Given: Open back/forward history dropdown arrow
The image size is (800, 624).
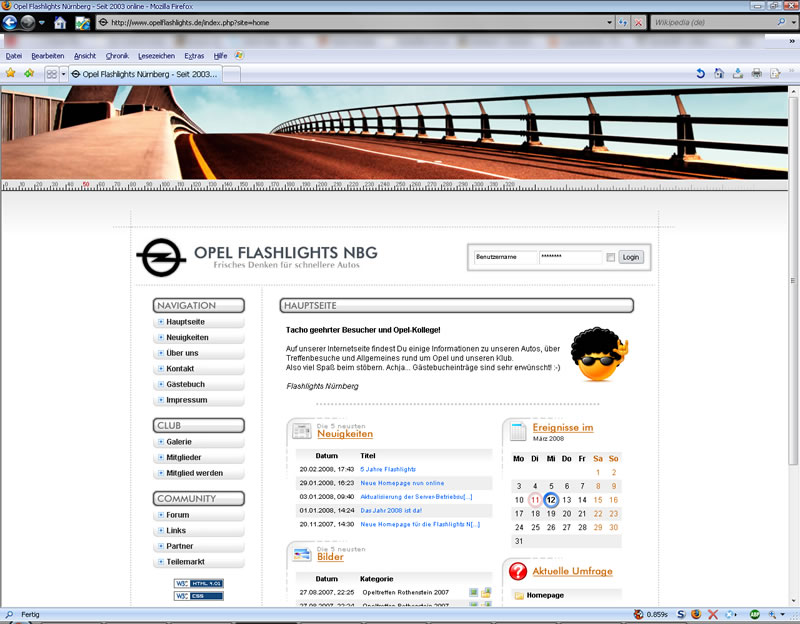Looking at the screenshot, I should [42, 22].
